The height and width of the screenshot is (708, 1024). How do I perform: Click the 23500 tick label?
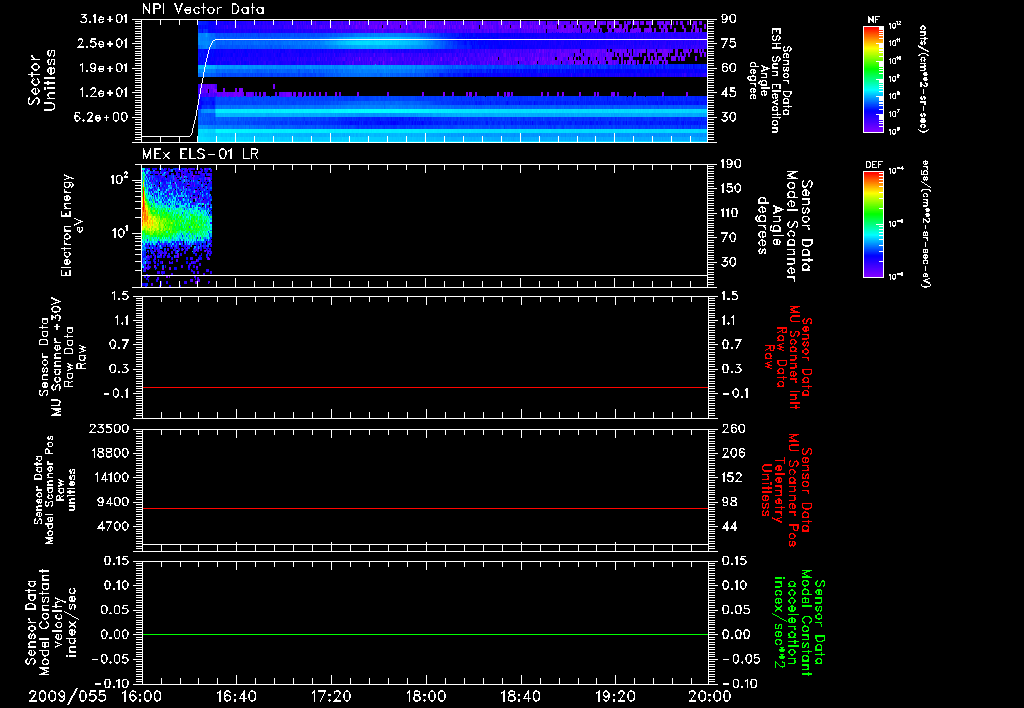tap(110, 428)
